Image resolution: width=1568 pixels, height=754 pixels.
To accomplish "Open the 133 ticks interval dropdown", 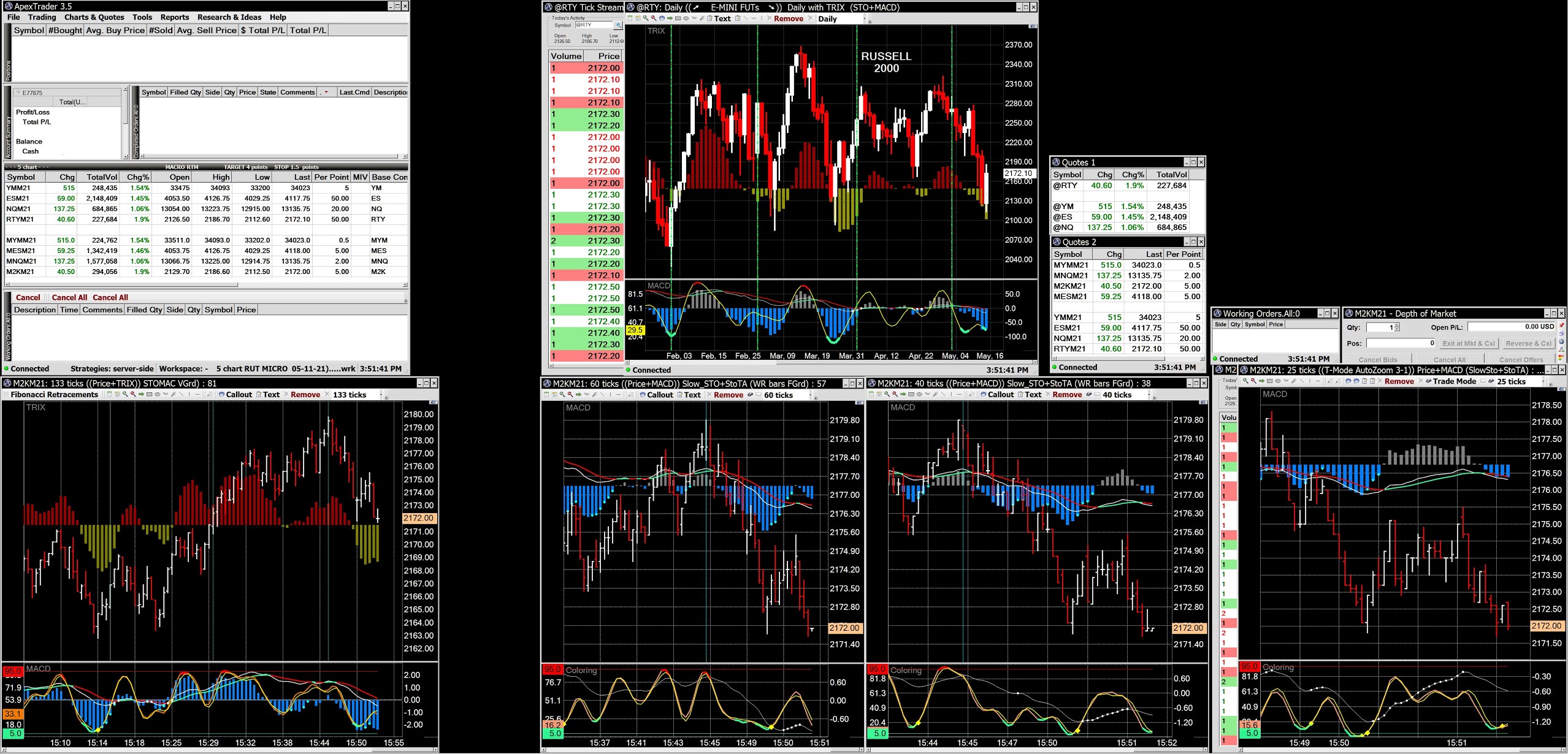I will (x=380, y=395).
